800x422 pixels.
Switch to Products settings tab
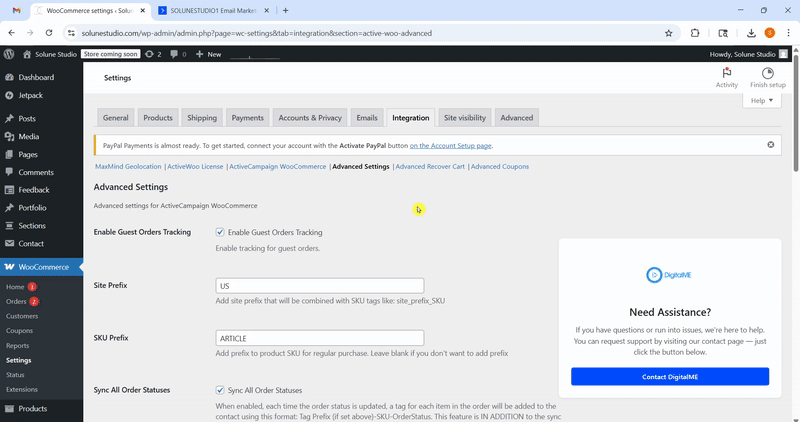point(158,117)
